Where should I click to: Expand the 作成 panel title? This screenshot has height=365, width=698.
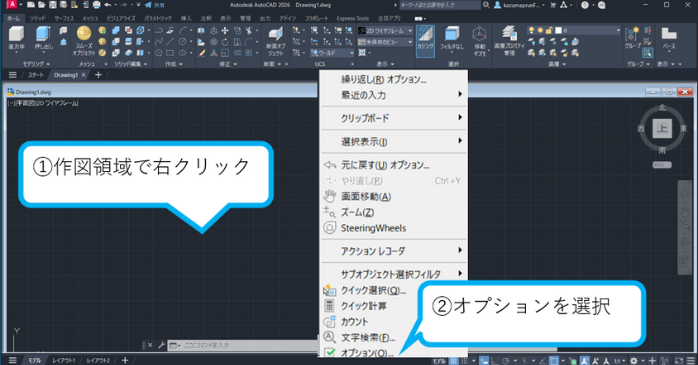(x=174, y=64)
